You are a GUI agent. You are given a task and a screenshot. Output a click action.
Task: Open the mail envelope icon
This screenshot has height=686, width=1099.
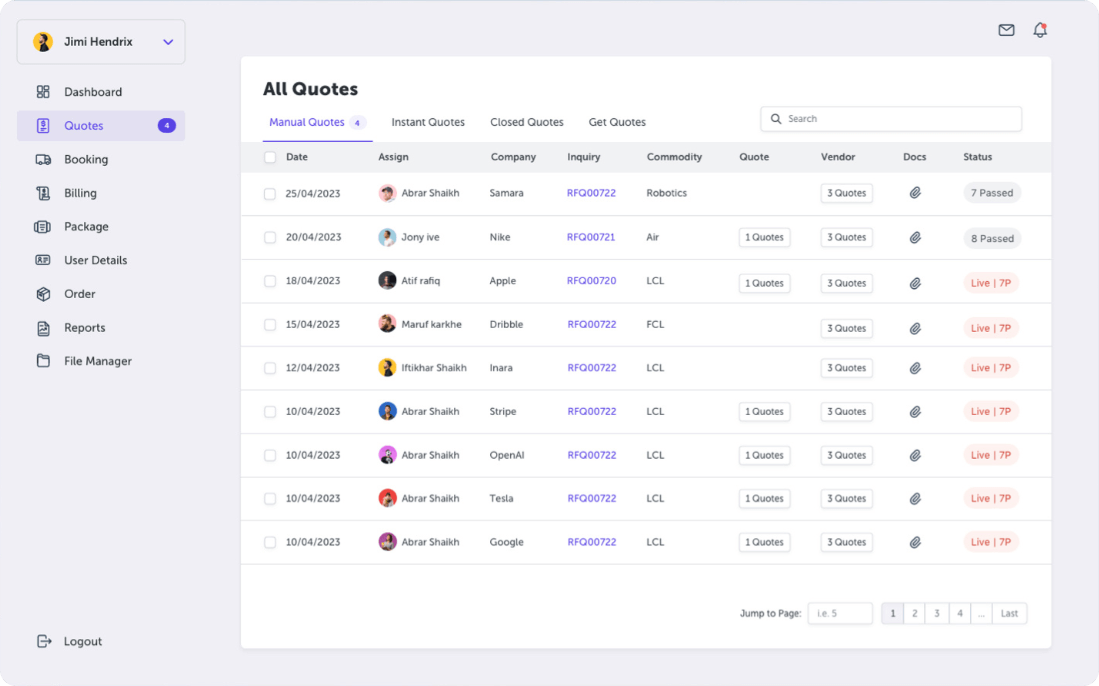pyautogui.click(x=1006, y=30)
